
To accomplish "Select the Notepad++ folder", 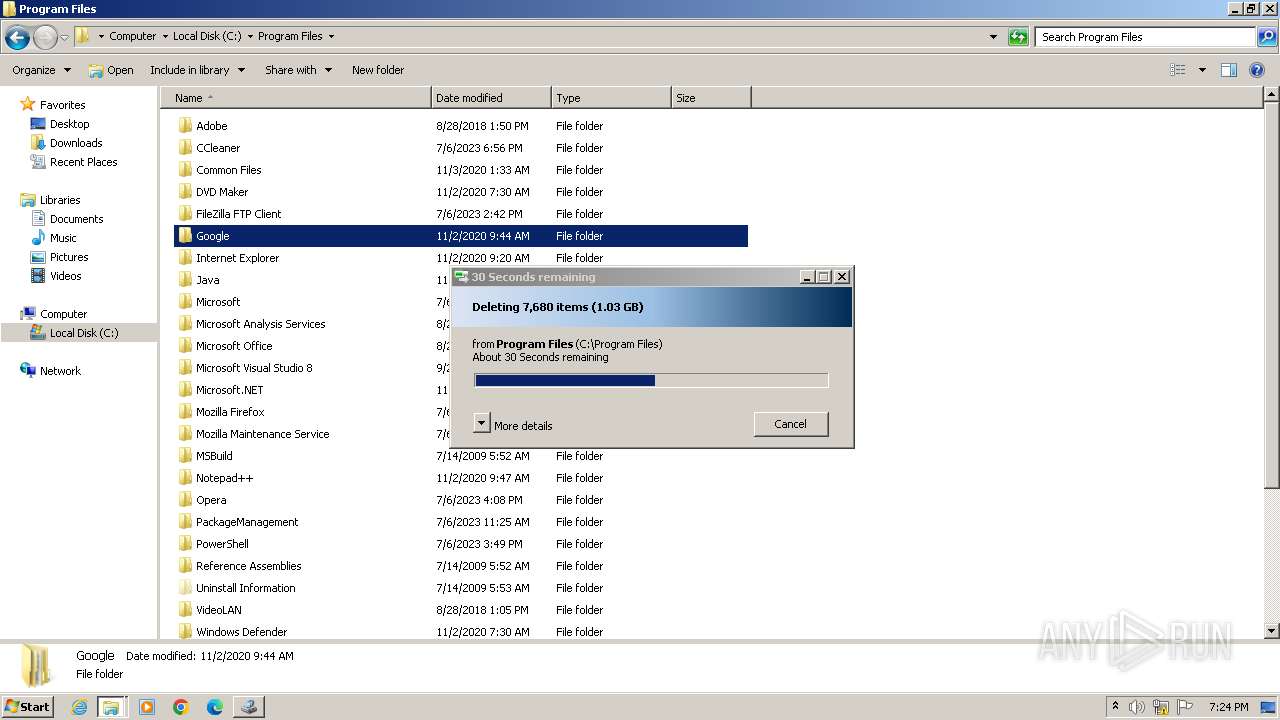I will 224,478.
